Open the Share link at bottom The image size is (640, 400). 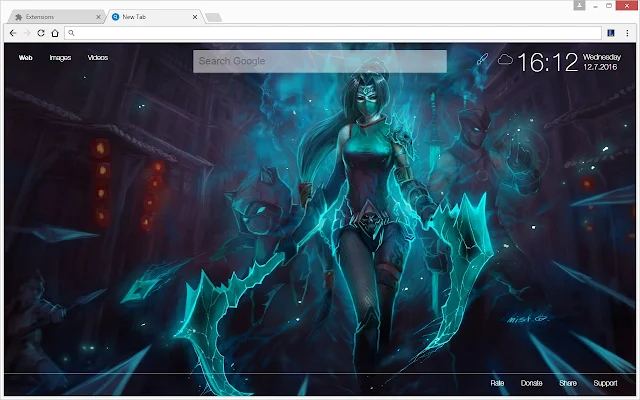tap(568, 383)
